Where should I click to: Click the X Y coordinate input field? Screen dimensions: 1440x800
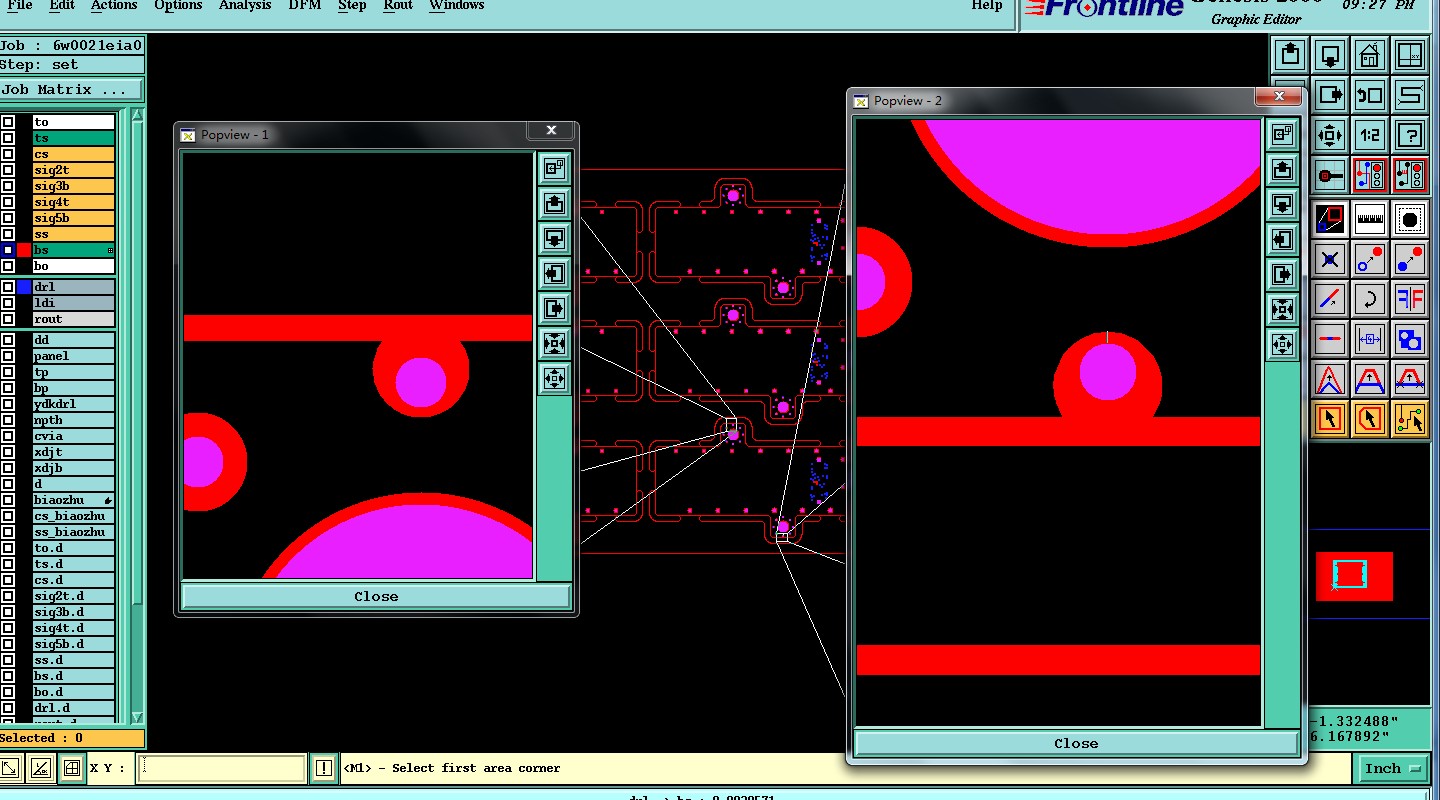(222, 768)
